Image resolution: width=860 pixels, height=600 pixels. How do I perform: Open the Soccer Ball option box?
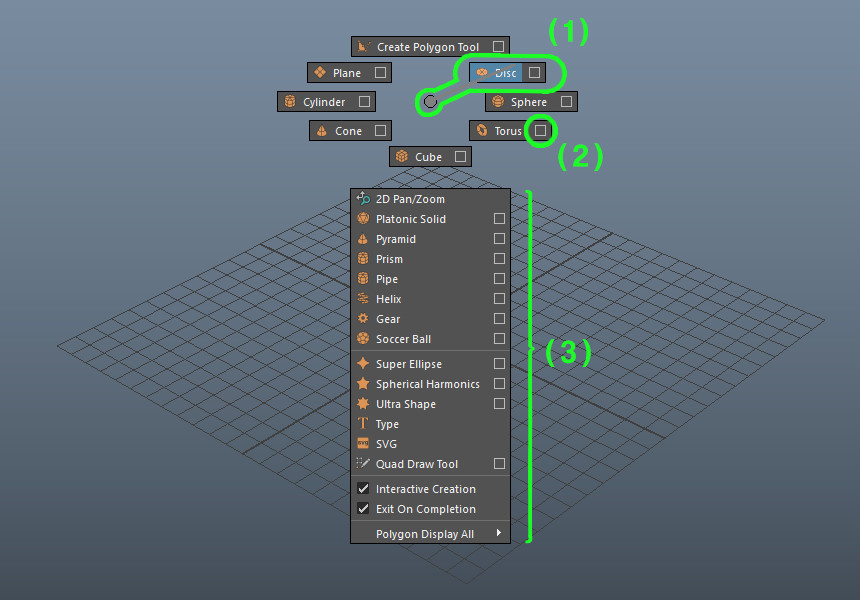click(499, 338)
